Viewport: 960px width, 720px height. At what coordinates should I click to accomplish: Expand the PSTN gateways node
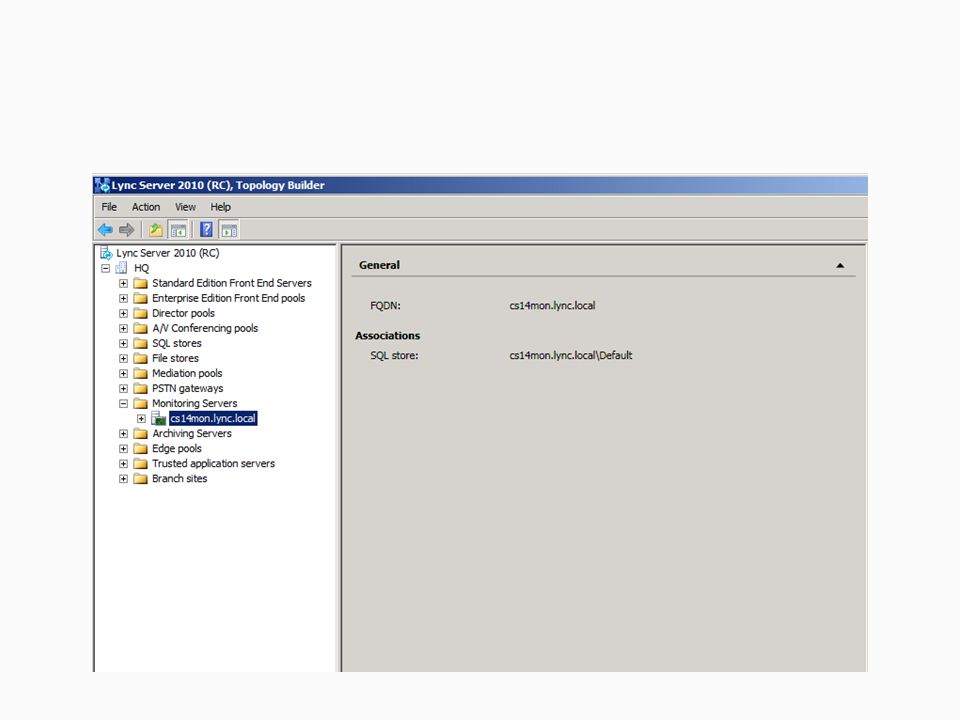pos(124,389)
